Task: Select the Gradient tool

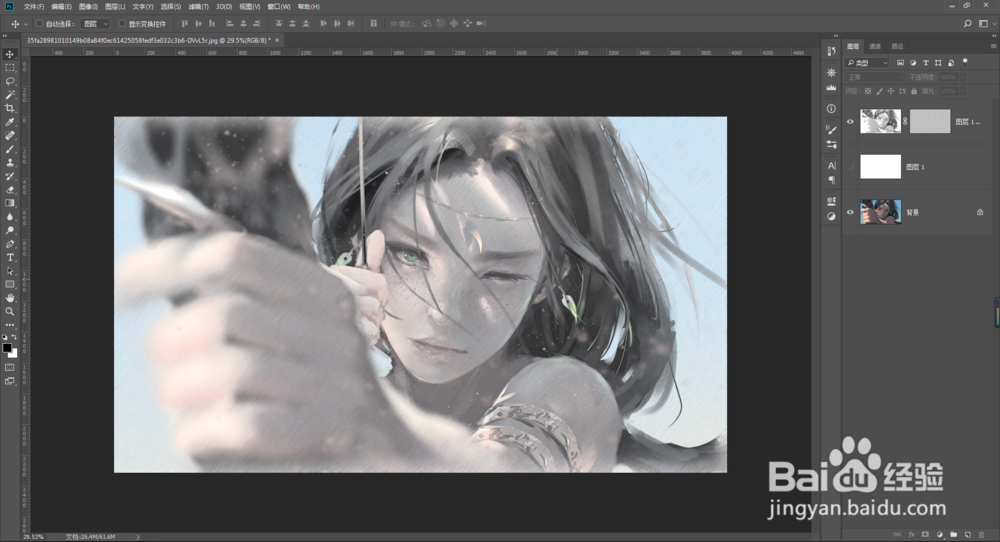Action: coord(10,203)
